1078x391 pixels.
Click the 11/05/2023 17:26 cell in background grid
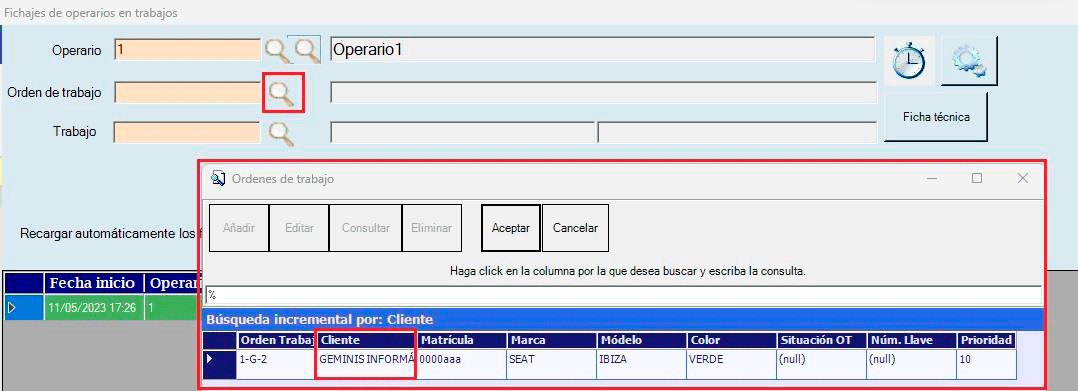tap(94, 308)
